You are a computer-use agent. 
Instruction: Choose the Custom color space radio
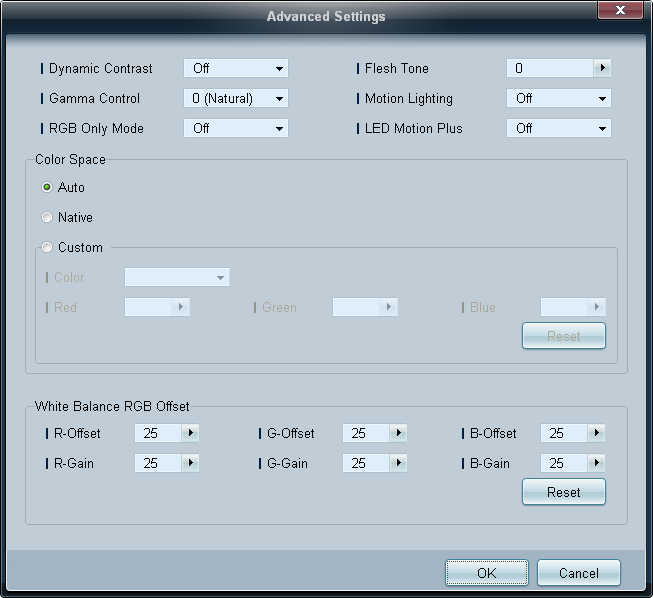47,247
